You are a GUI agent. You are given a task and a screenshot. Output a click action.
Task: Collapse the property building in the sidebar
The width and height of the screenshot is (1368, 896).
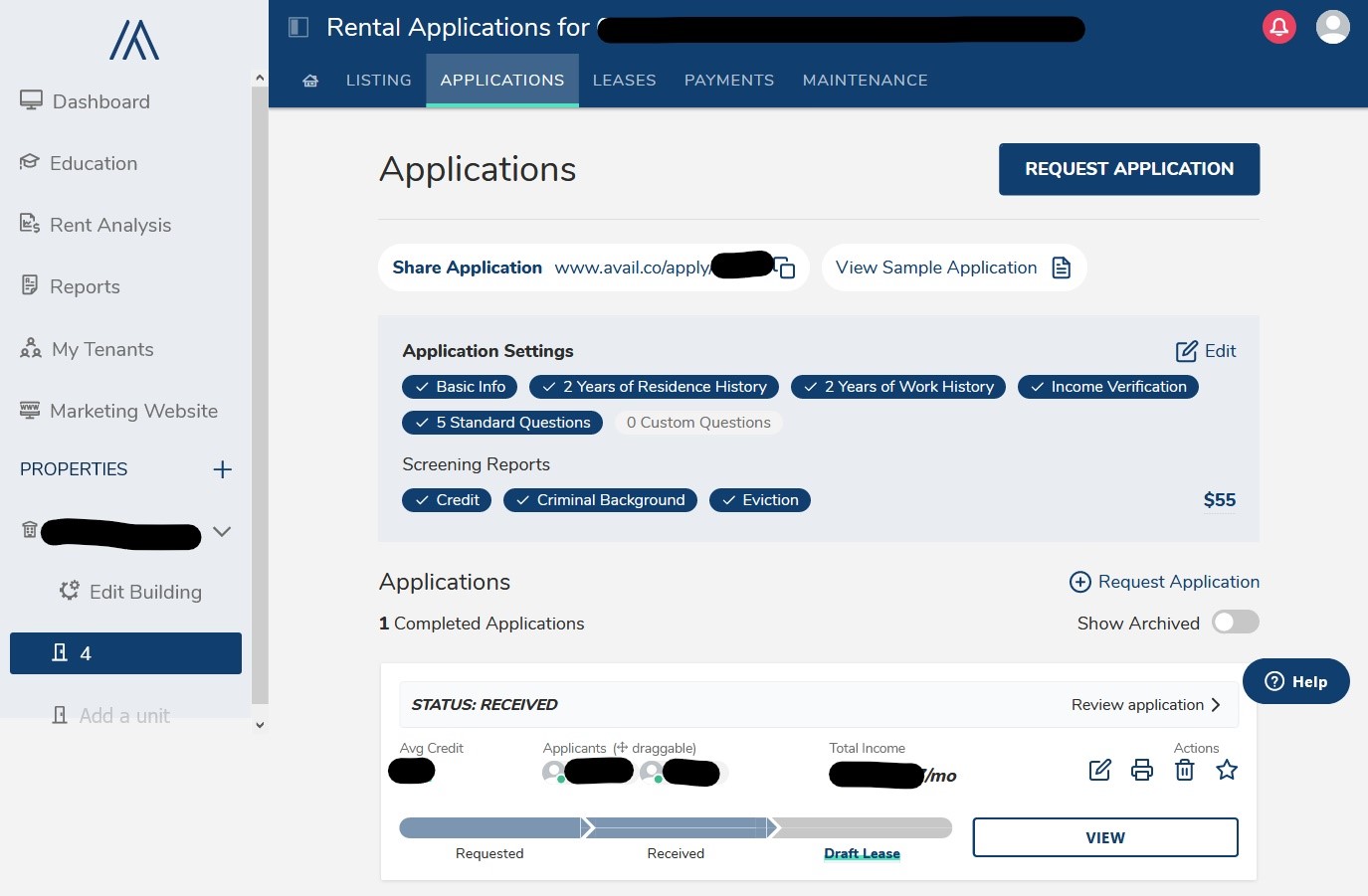click(x=222, y=531)
